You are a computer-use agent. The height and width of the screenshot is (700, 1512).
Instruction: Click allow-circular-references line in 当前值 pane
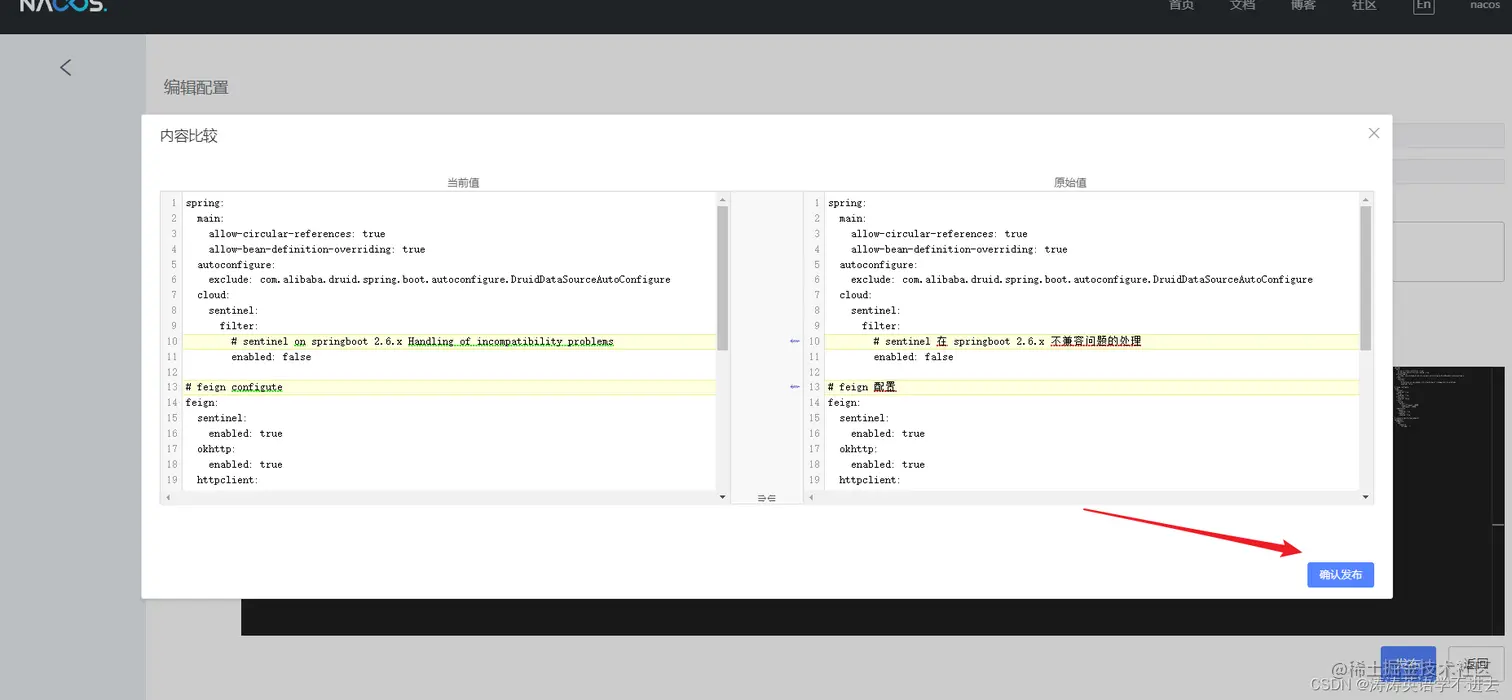[x=297, y=234]
